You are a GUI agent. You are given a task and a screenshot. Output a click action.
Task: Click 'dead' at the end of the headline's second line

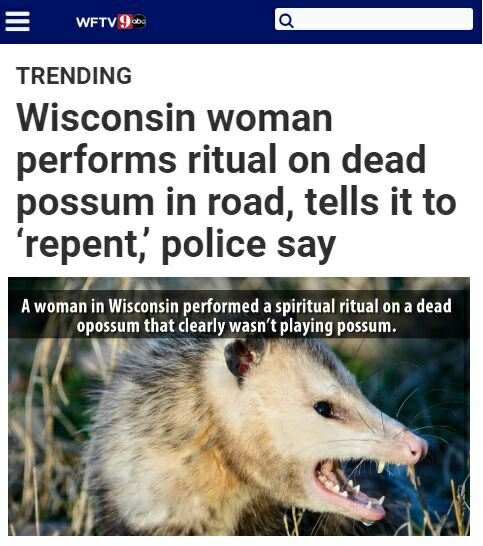pos(384,159)
